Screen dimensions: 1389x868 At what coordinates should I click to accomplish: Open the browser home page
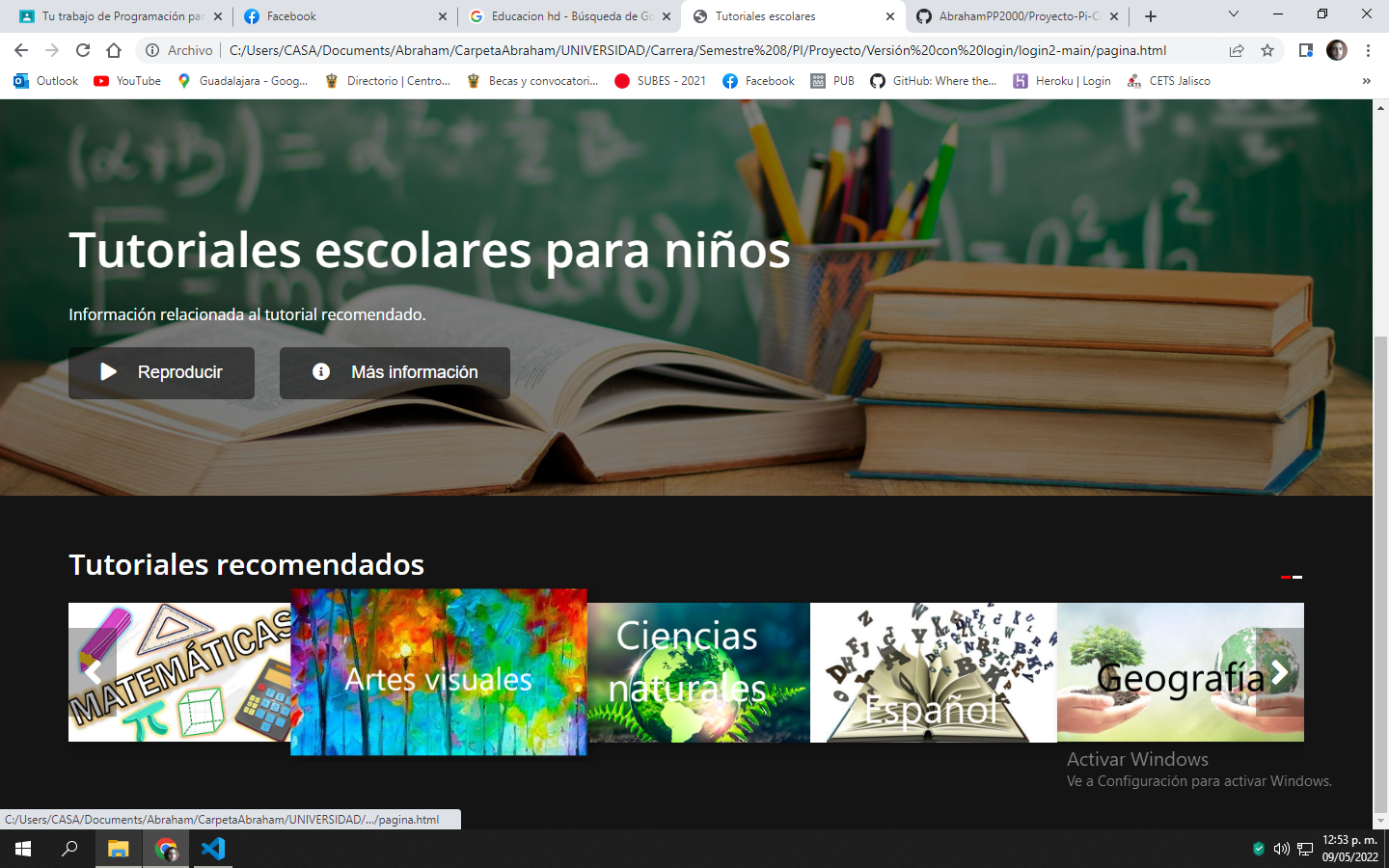[x=114, y=50]
